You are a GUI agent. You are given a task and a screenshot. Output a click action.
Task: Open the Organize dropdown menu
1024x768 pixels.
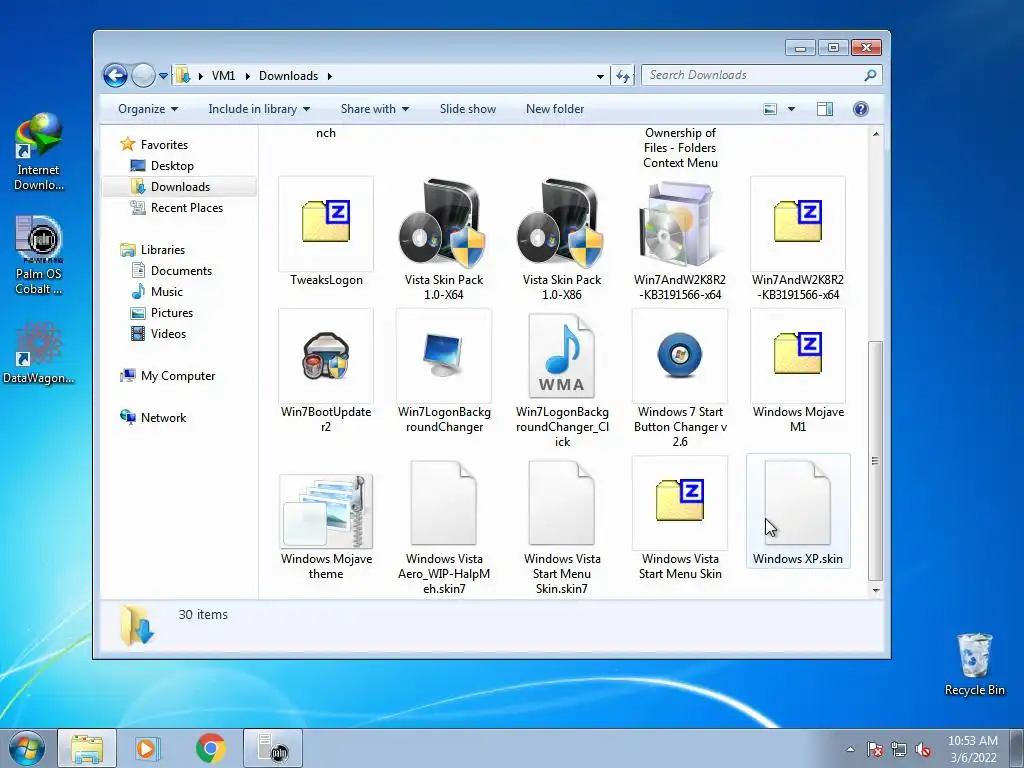coord(148,109)
